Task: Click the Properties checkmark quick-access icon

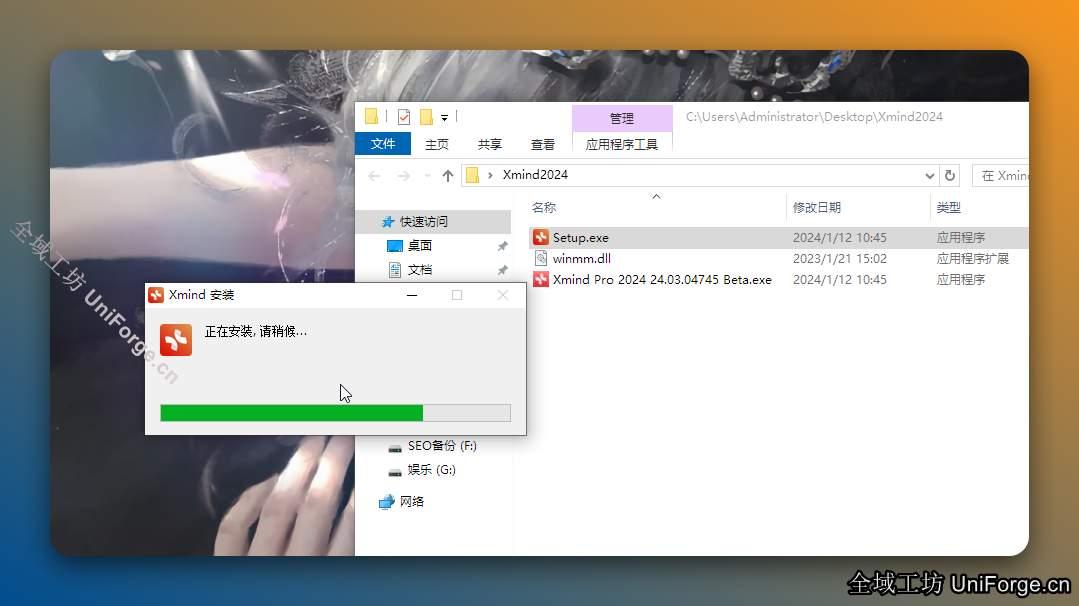Action: 404,117
